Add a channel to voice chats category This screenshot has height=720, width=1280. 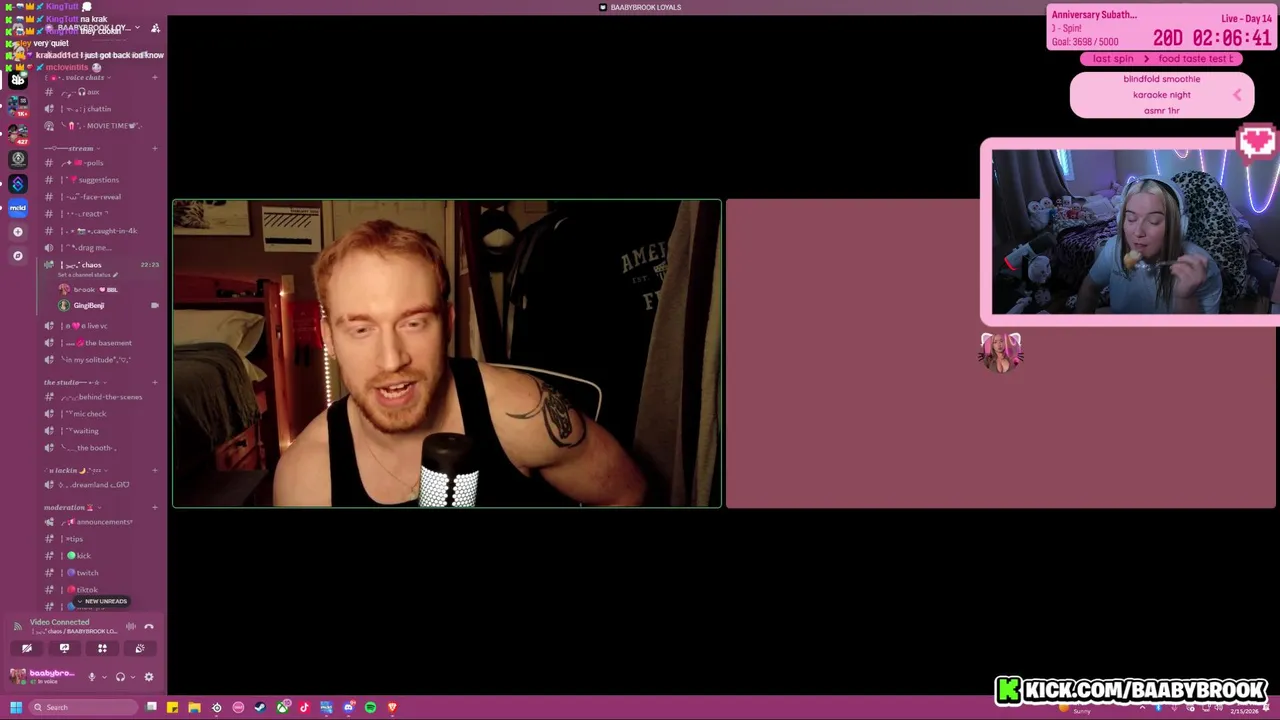pos(155,77)
